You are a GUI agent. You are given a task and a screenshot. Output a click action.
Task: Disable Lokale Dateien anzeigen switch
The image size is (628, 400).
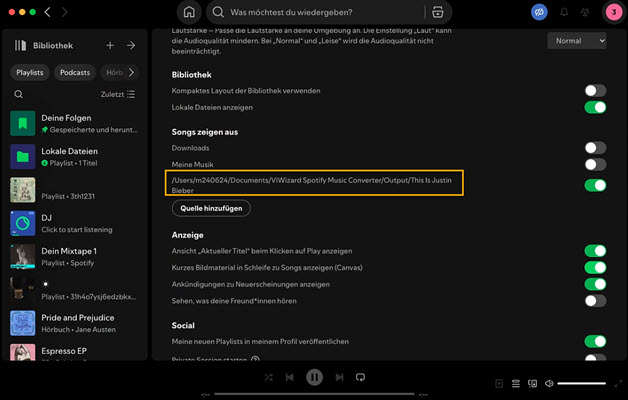coord(595,107)
